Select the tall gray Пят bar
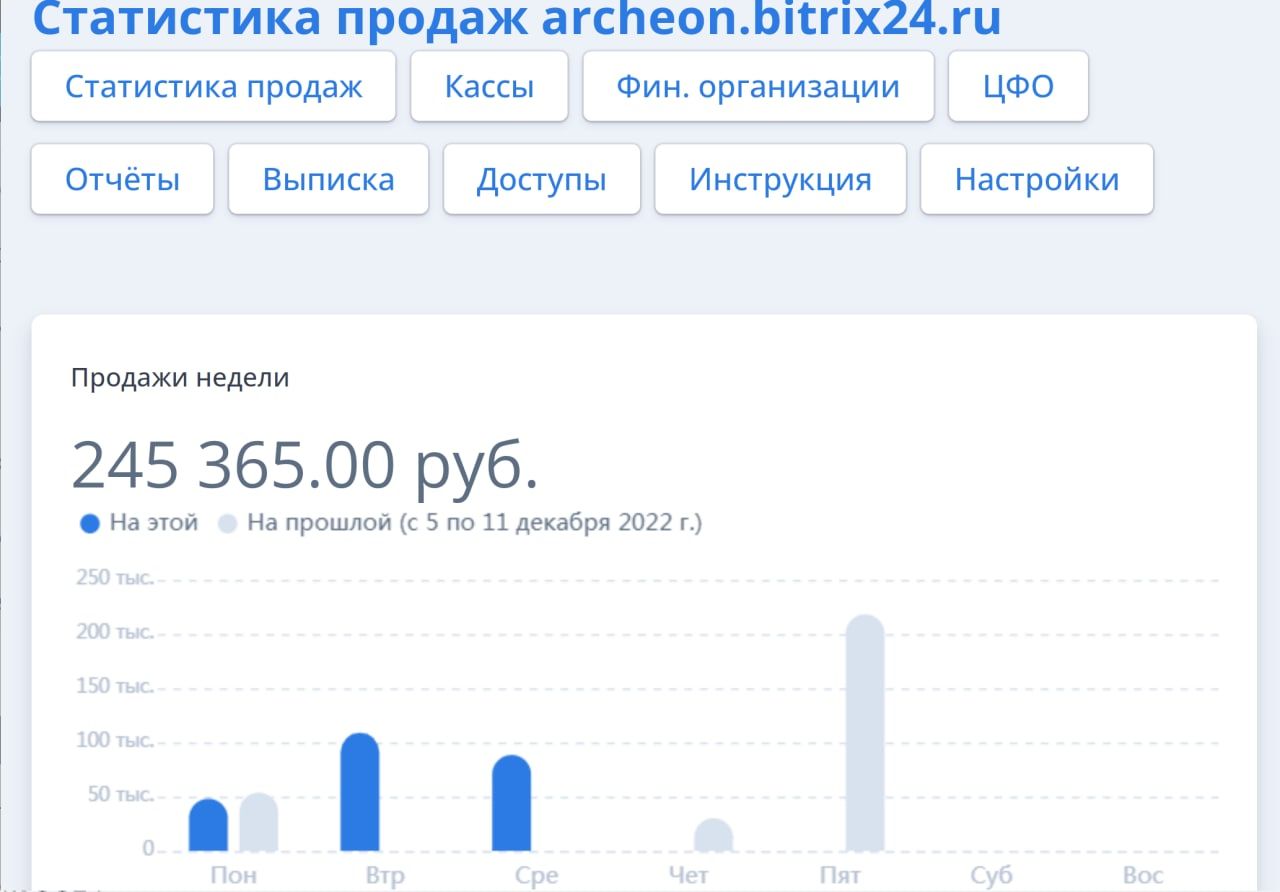Image resolution: width=1280 pixels, height=892 pixels. click(x=865, y=733)
